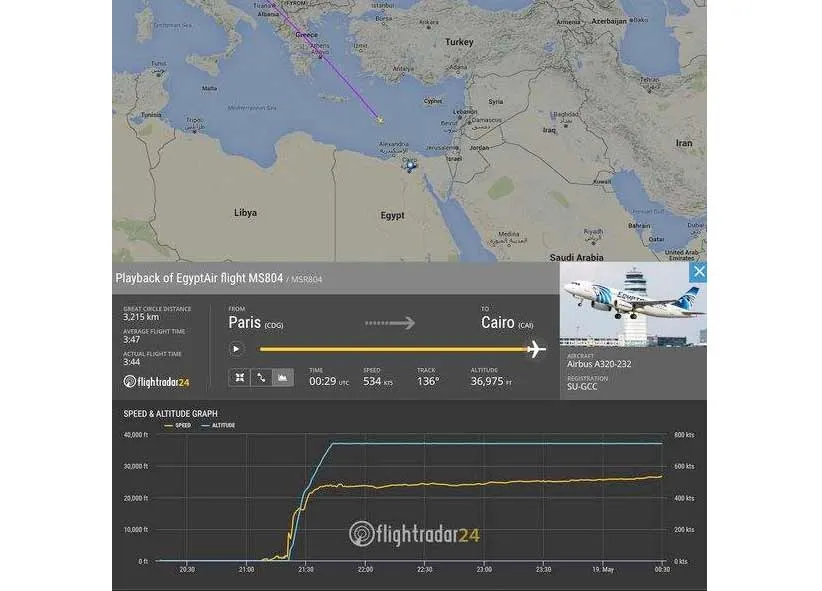The height and width of the screenshot is (591, 822).
Task: Click the Flightradar24 logo in panel
Action: point(156,381)
